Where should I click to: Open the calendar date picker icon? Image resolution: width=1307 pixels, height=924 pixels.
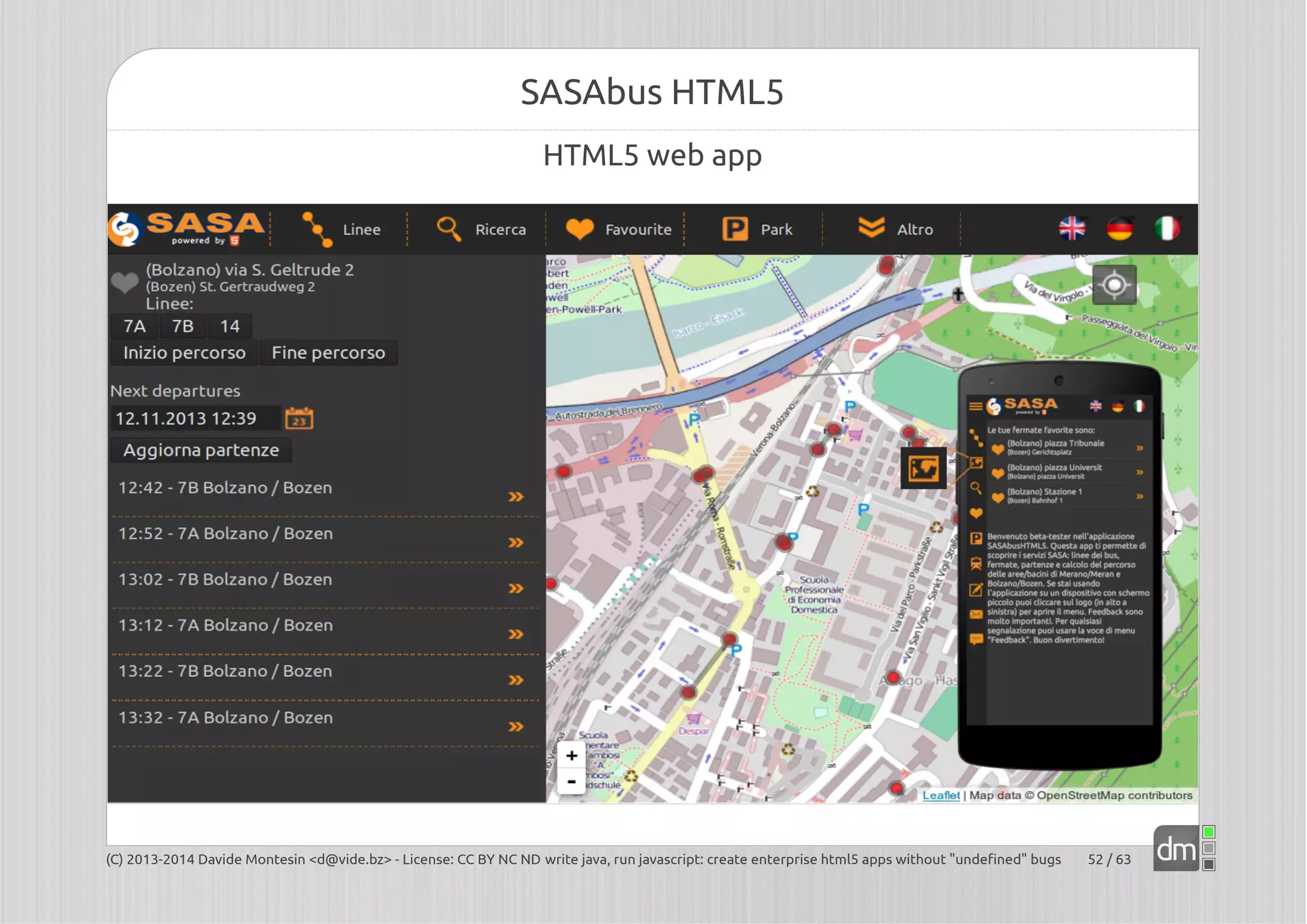tap(299, 419)
